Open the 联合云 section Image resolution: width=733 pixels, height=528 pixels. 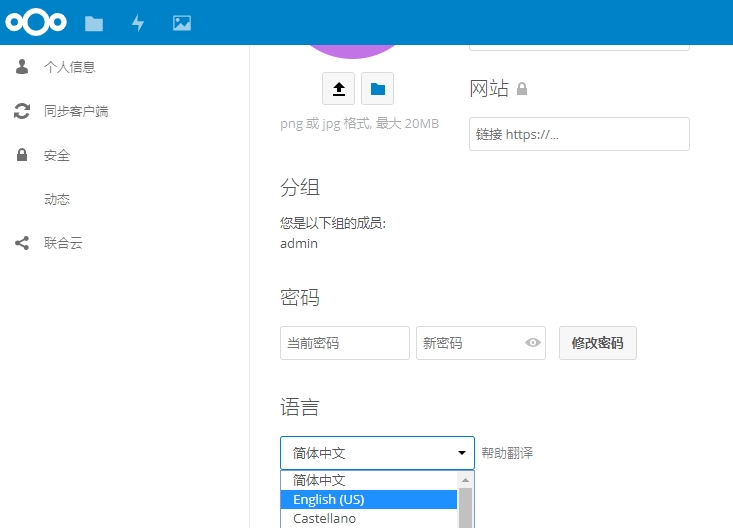click(x=62, y=243)
